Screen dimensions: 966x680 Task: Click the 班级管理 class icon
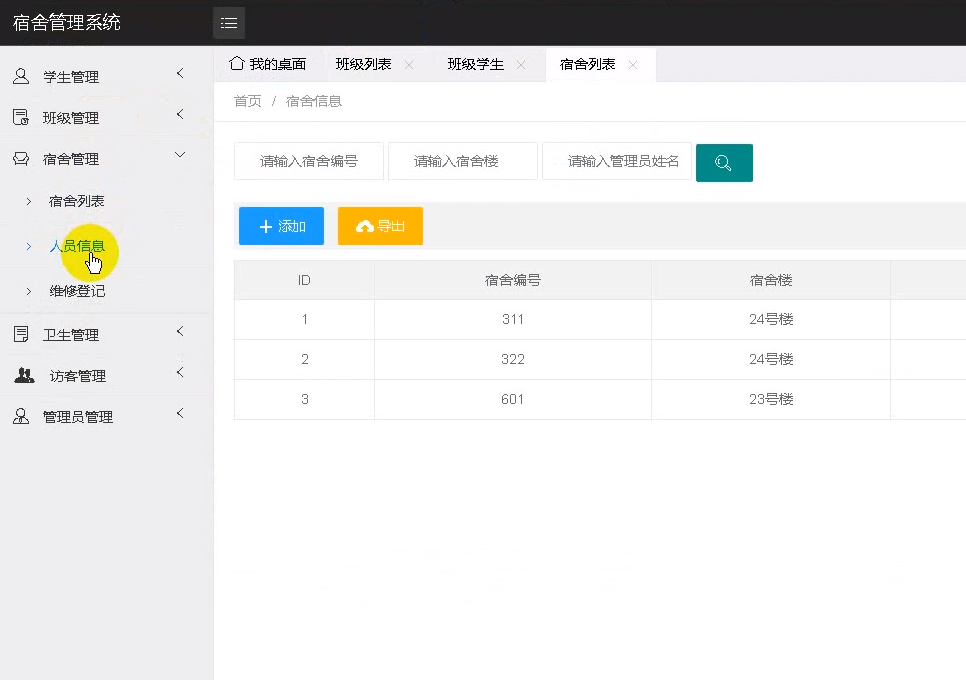[x=21, y=117]
